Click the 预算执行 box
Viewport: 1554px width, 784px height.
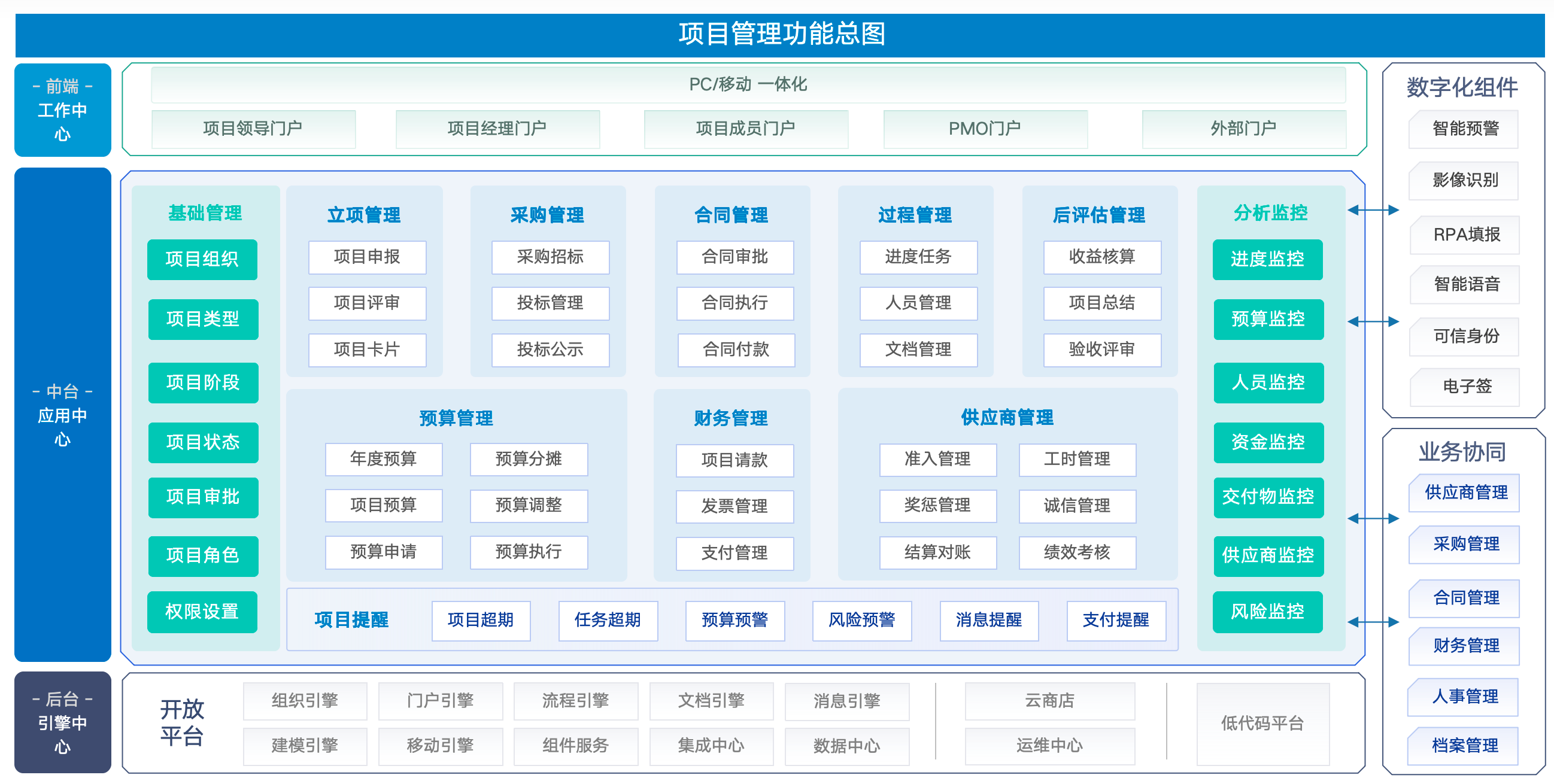(x=529, y=552)
